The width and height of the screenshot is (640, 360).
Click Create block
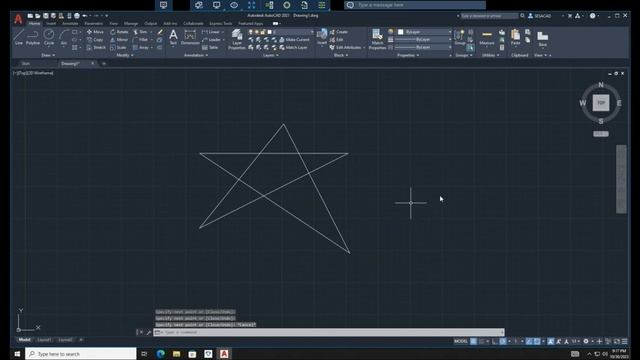coord(339,32)
